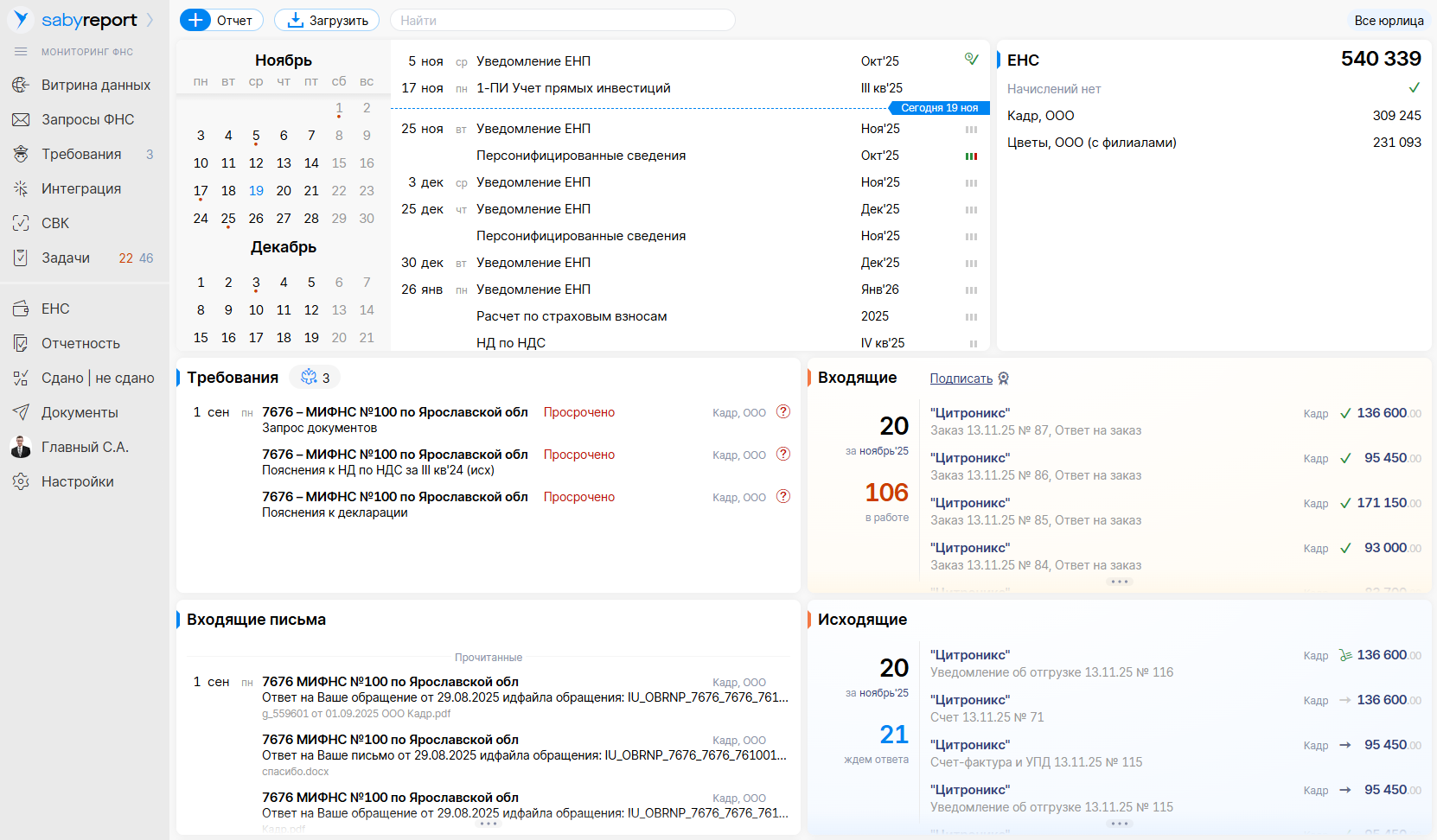Expand the sabyreport chevron arrow
Viewport: 1437px width, 840px height.
click(150, 20)
